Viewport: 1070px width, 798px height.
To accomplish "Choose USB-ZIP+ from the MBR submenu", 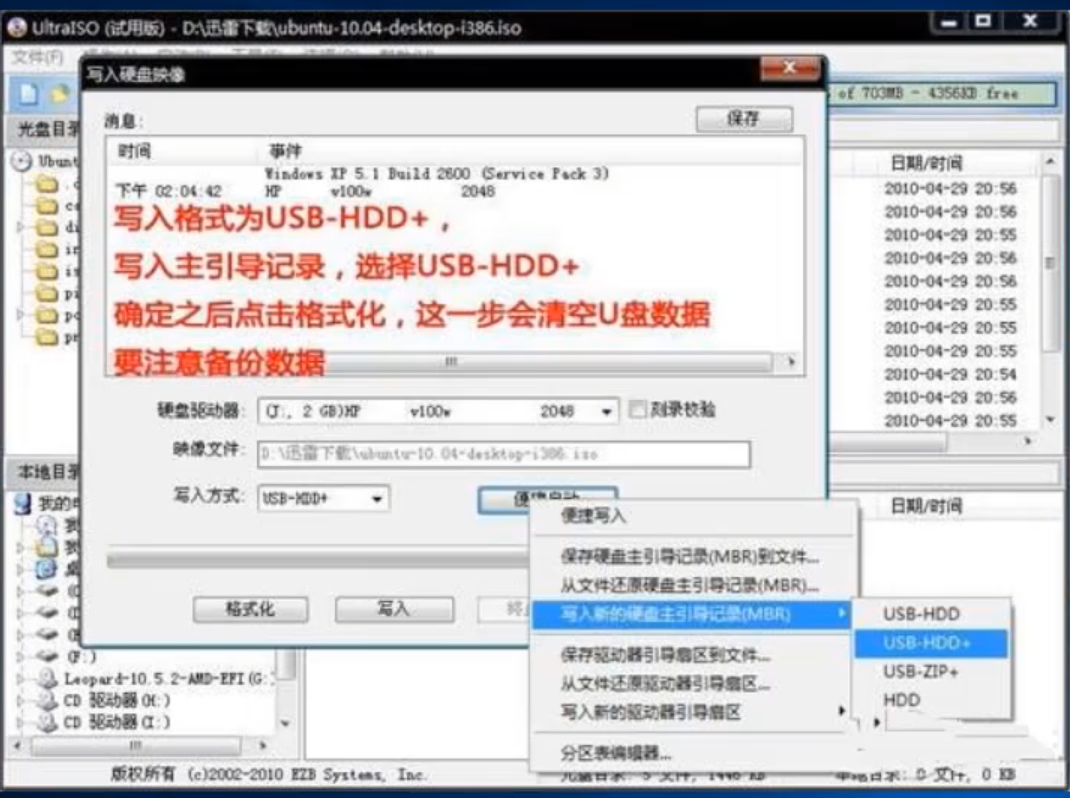I will pos(920,672).
